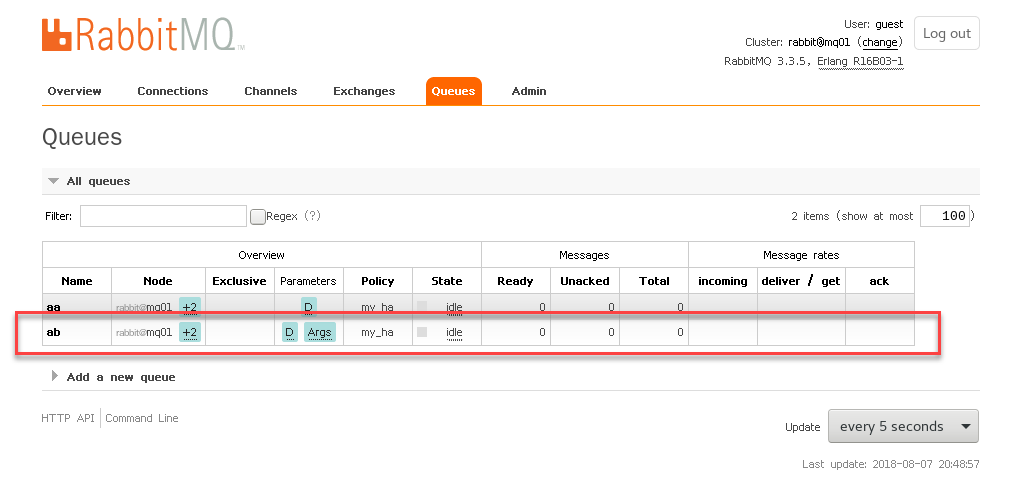Click the cluster change link

click(880, 42)
